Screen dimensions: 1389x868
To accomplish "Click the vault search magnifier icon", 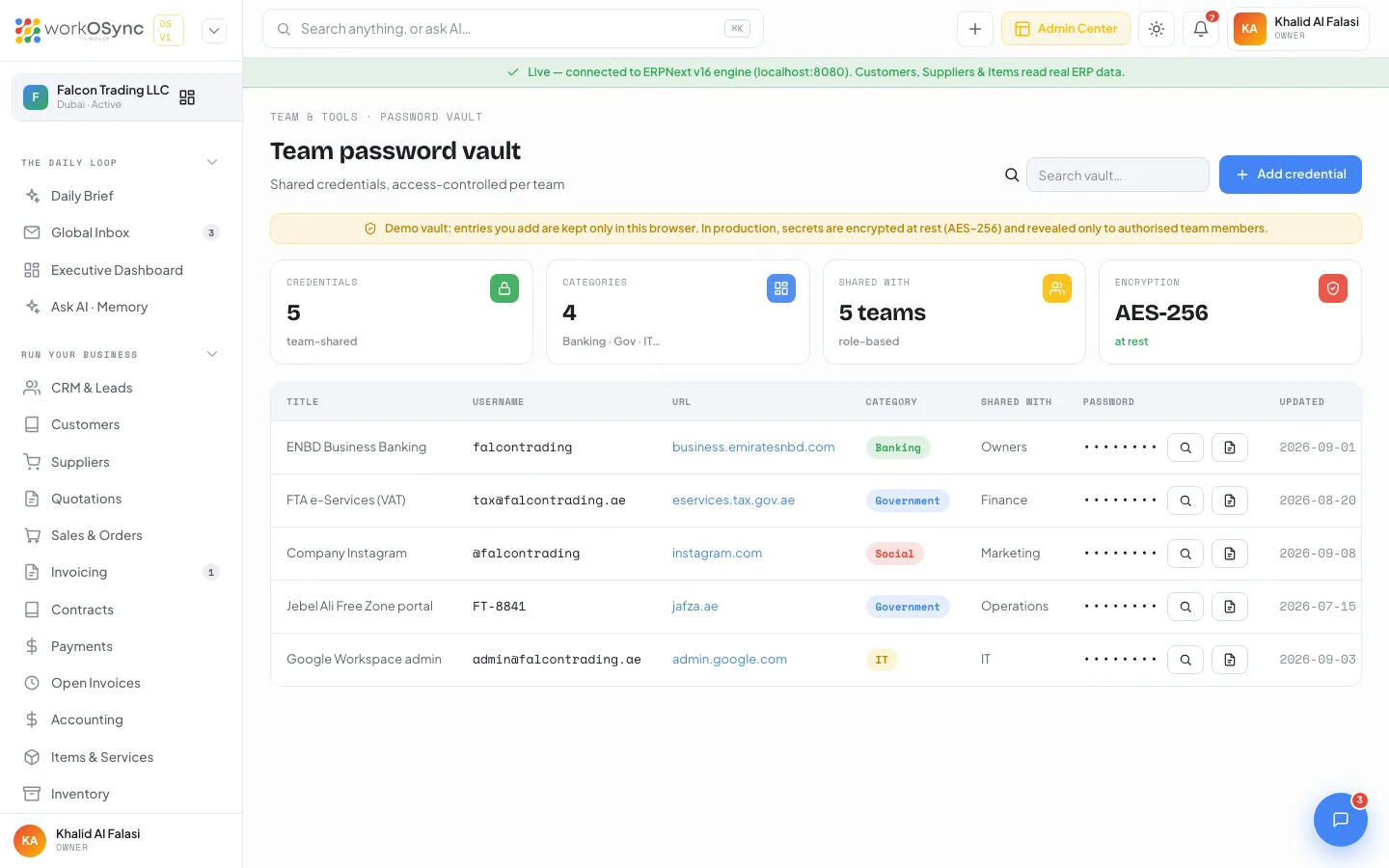I will tap(1012, 175).
